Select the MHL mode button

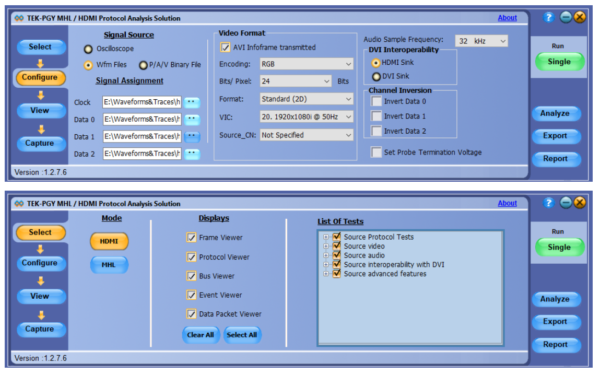pos(109,264)
